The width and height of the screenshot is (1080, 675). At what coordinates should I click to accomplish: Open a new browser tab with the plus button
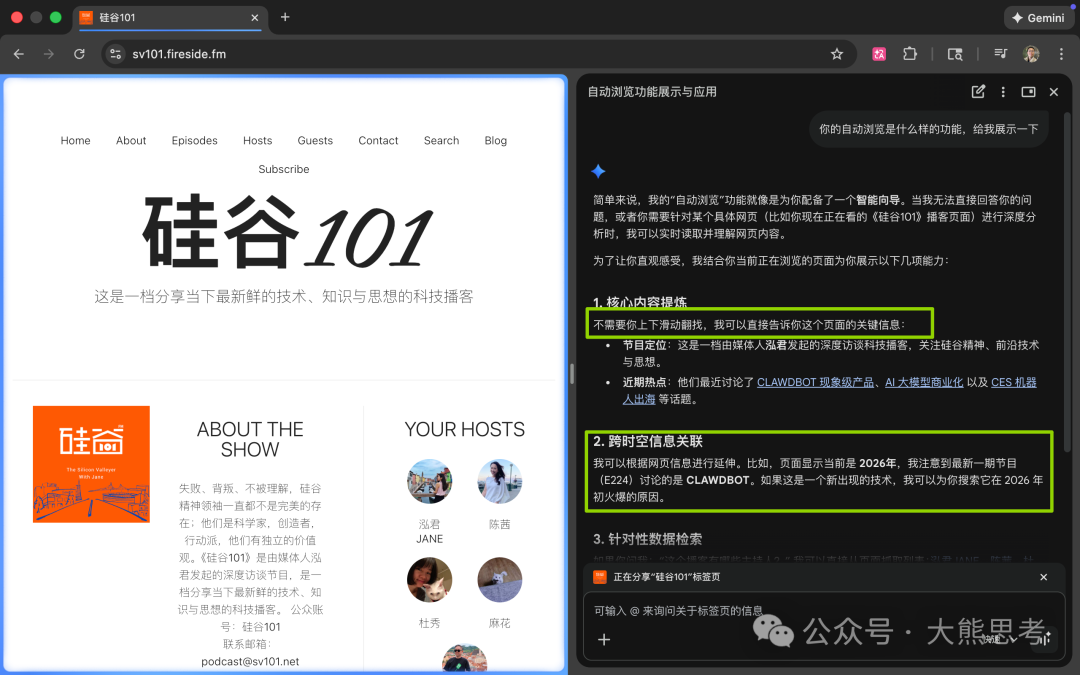click(x=286, y=17)
